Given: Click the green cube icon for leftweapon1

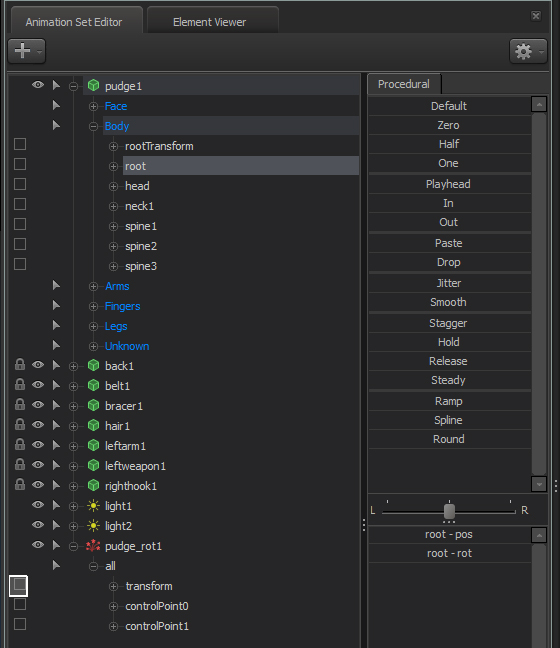Looking at the screenshot, I should pos(94,466).
